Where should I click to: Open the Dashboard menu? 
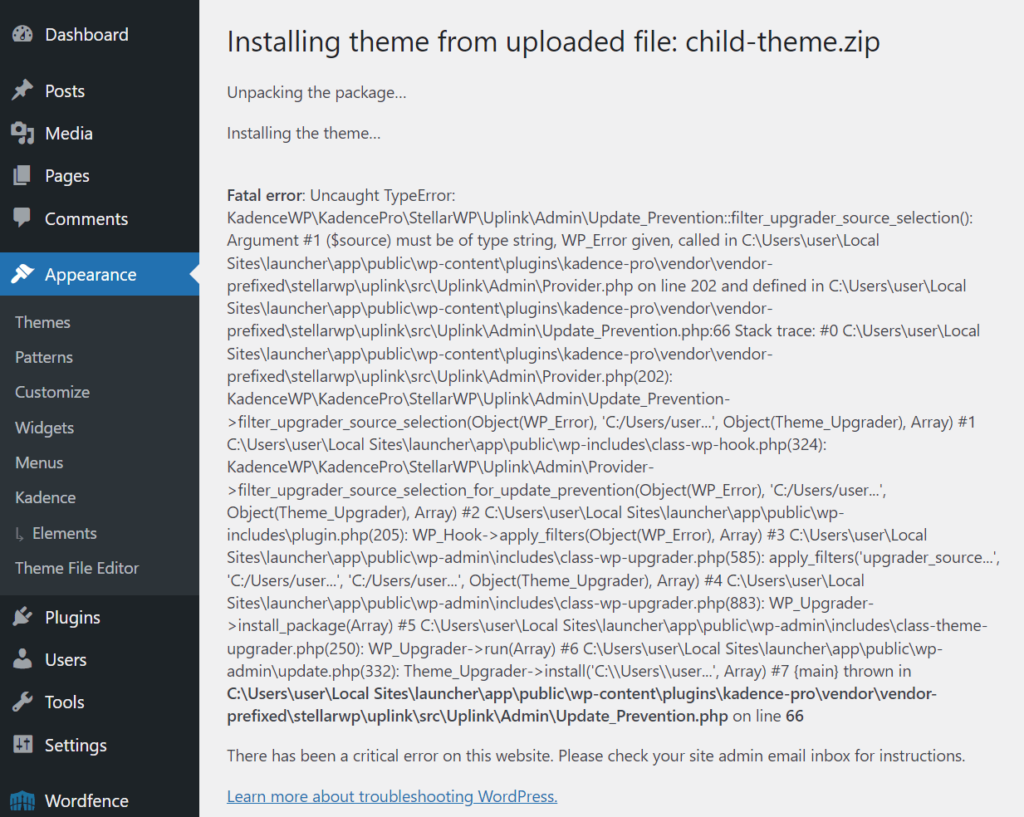86,35
